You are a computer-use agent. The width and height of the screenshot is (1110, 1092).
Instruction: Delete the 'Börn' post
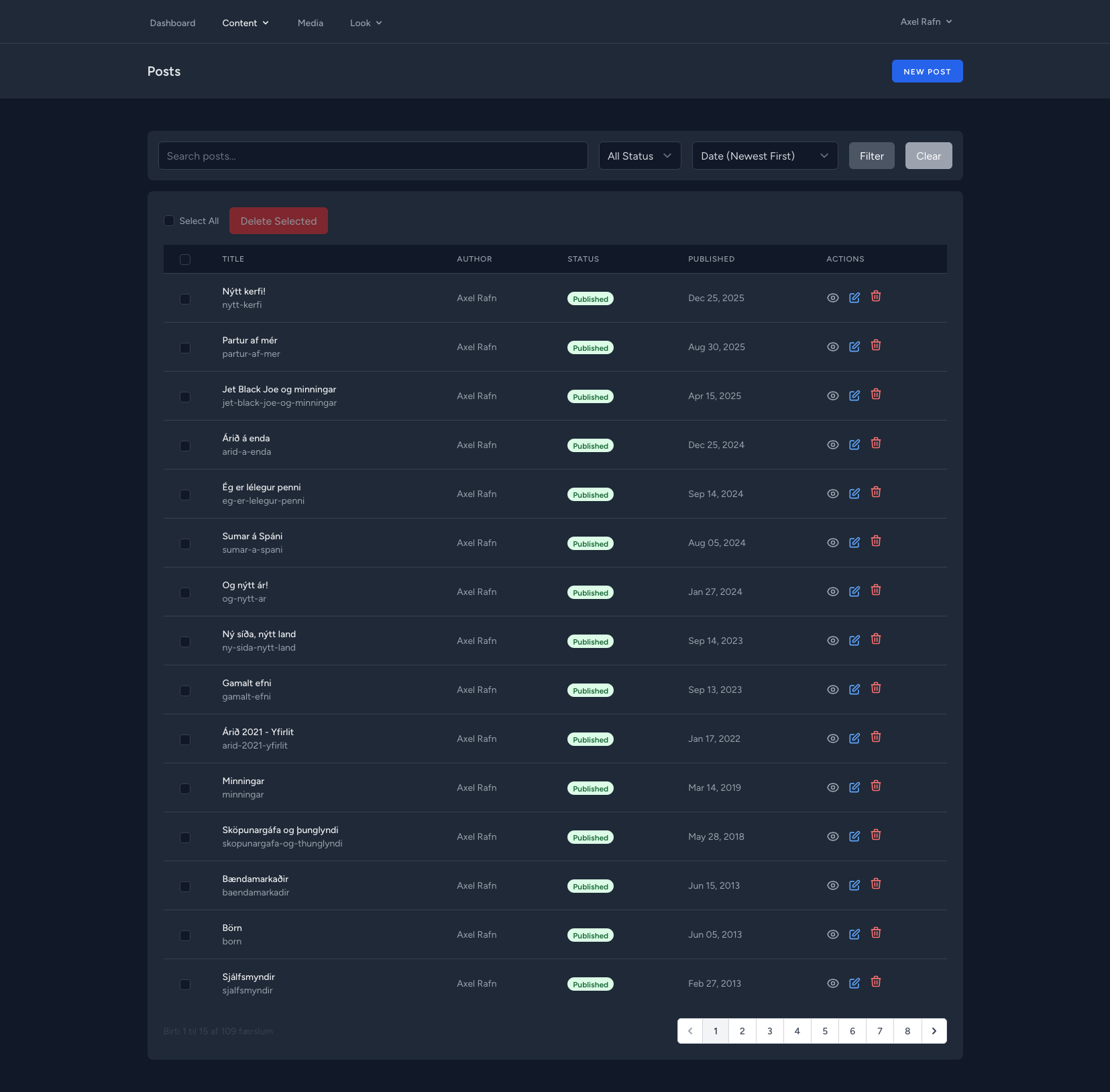pyautogui.click(x=875, y=933)
